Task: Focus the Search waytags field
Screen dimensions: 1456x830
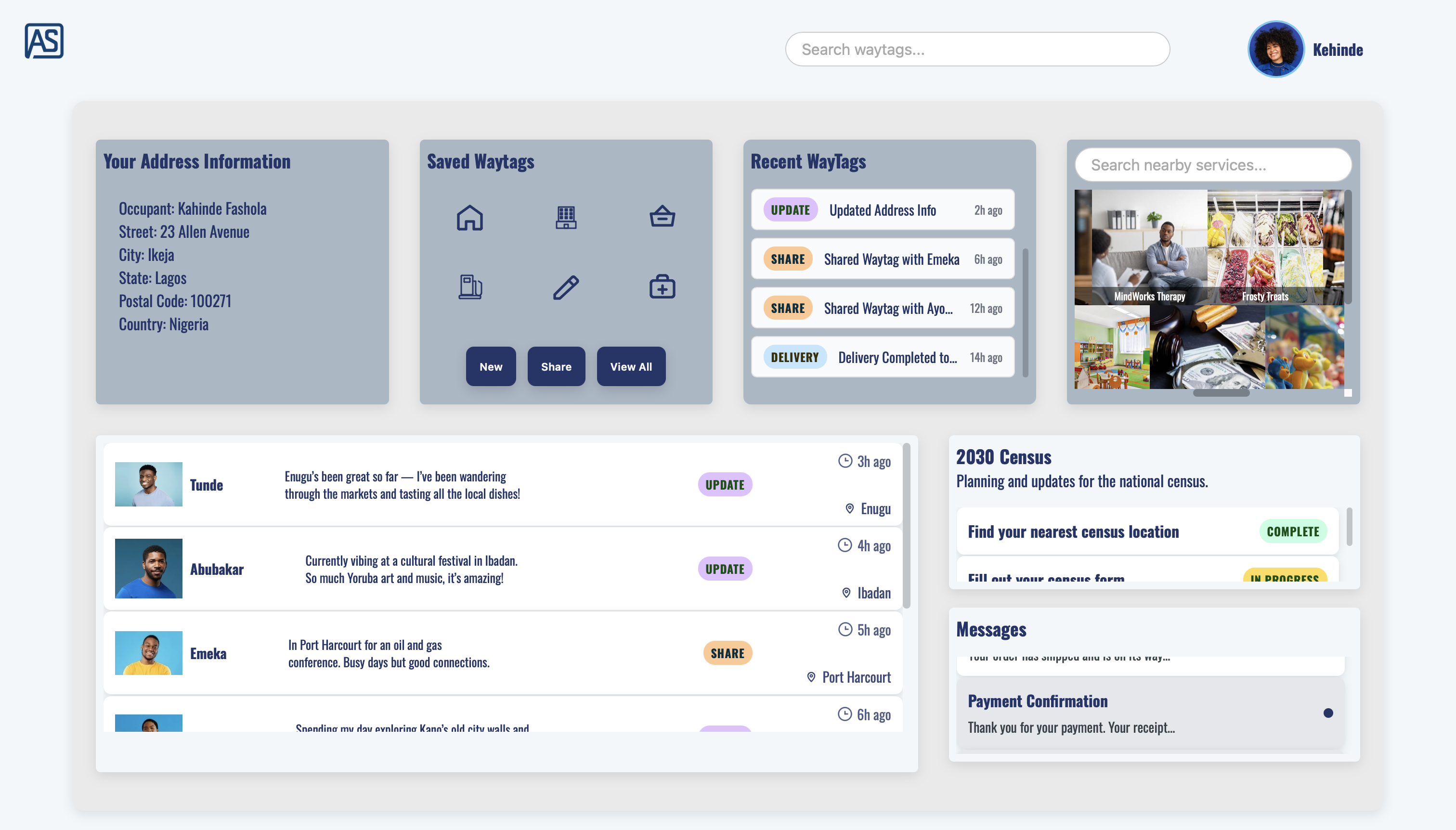Action: [x=977, y=50]
